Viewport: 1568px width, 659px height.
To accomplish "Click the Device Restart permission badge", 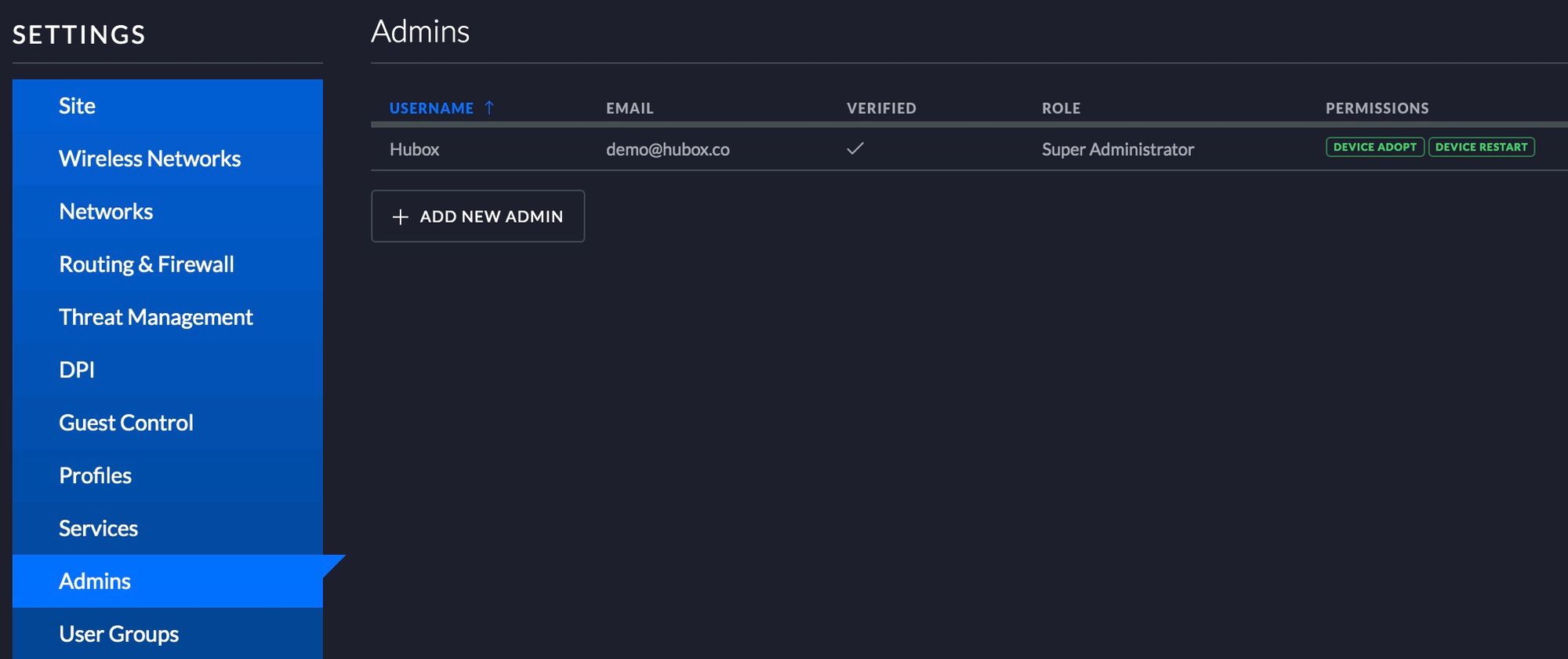I will [x=1482, y=147].
